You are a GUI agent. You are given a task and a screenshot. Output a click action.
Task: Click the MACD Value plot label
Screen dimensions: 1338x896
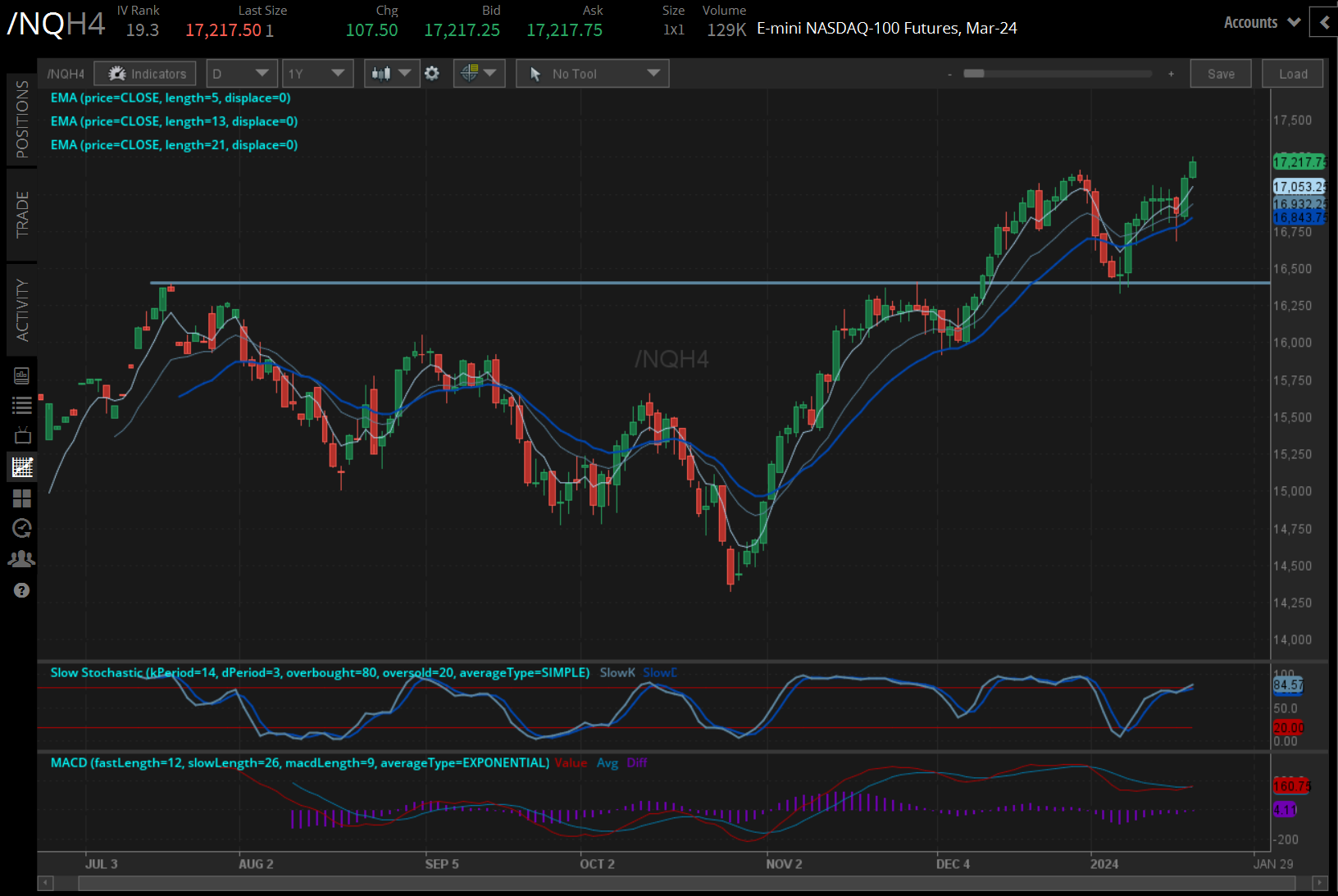pos(571,762)
